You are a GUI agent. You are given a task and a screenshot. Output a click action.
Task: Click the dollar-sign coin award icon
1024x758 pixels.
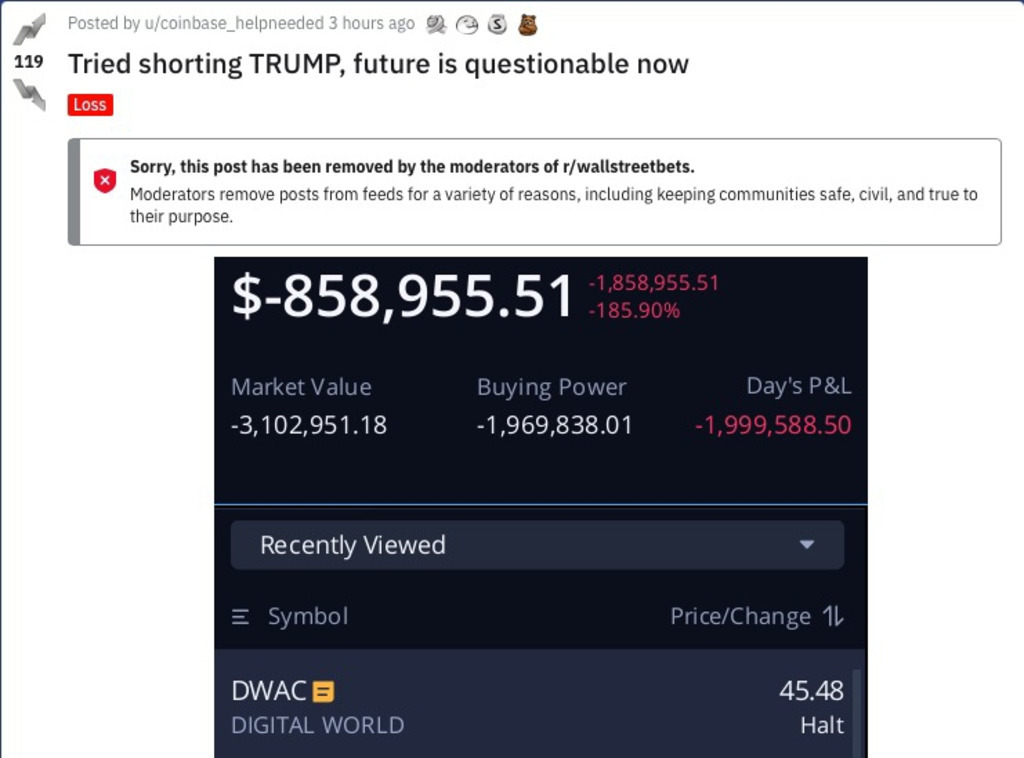(497, 24)
